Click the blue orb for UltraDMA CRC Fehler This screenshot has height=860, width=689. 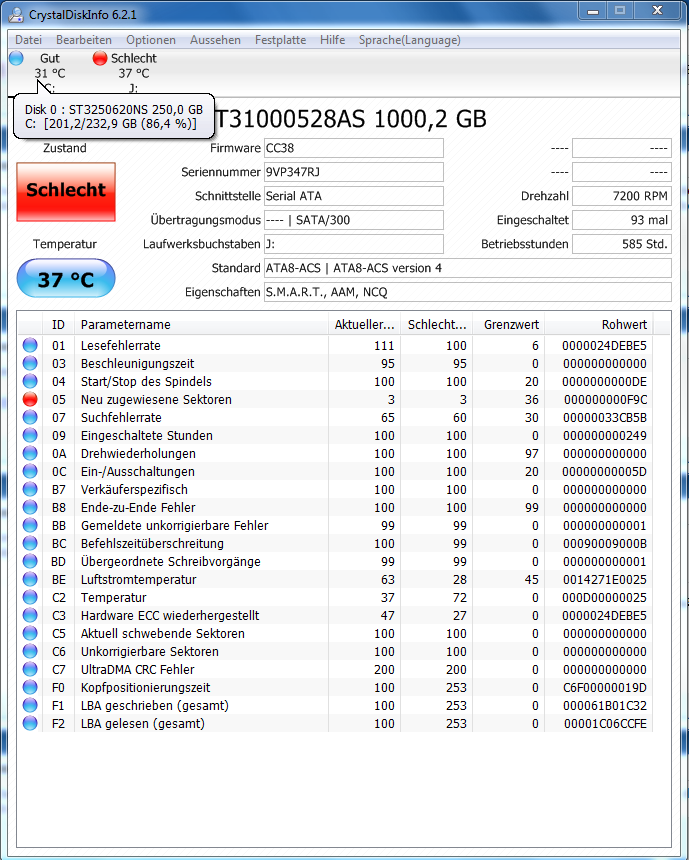30,669
